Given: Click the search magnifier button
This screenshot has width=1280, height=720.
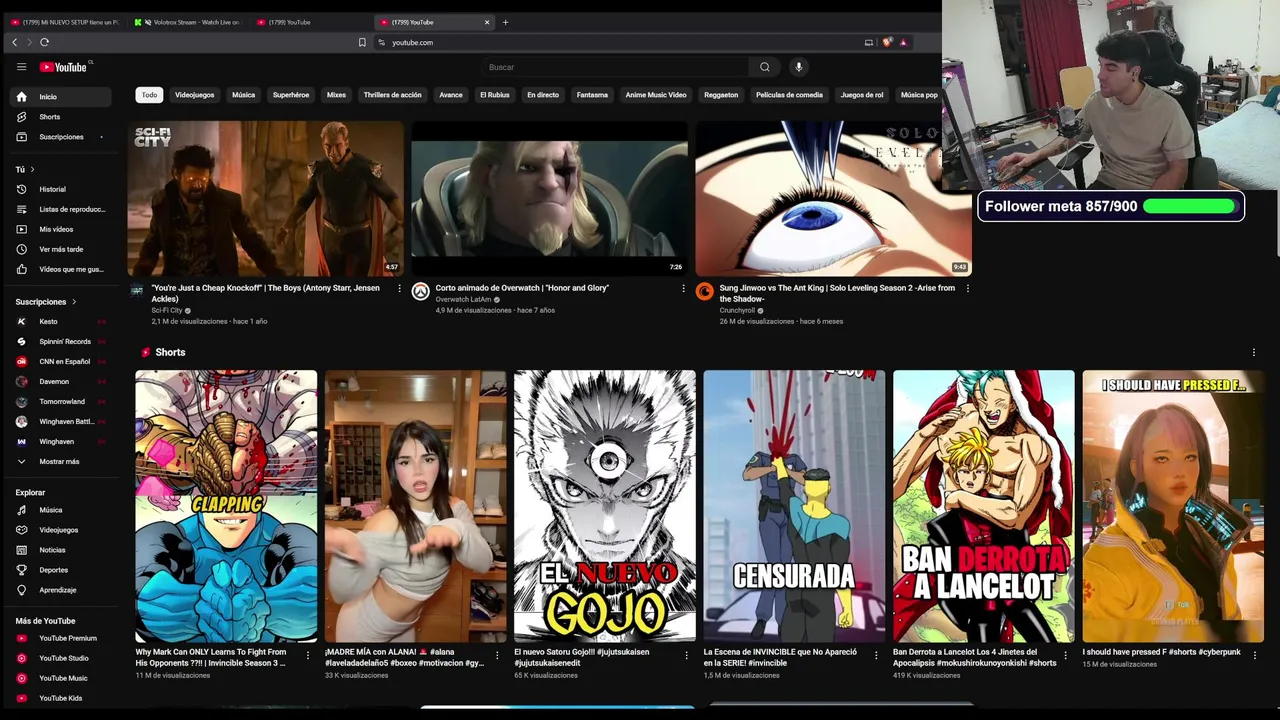Looking at the screenshot, I should pos(765,67).
